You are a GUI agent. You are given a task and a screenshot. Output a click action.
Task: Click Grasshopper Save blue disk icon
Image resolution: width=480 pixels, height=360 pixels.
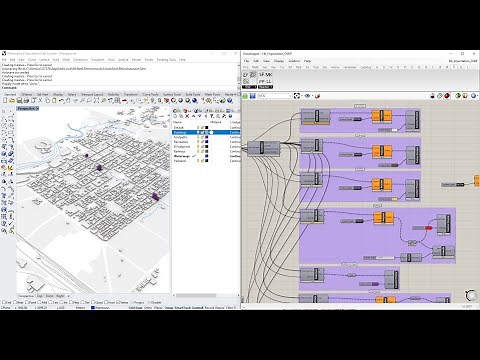point(252,96)
